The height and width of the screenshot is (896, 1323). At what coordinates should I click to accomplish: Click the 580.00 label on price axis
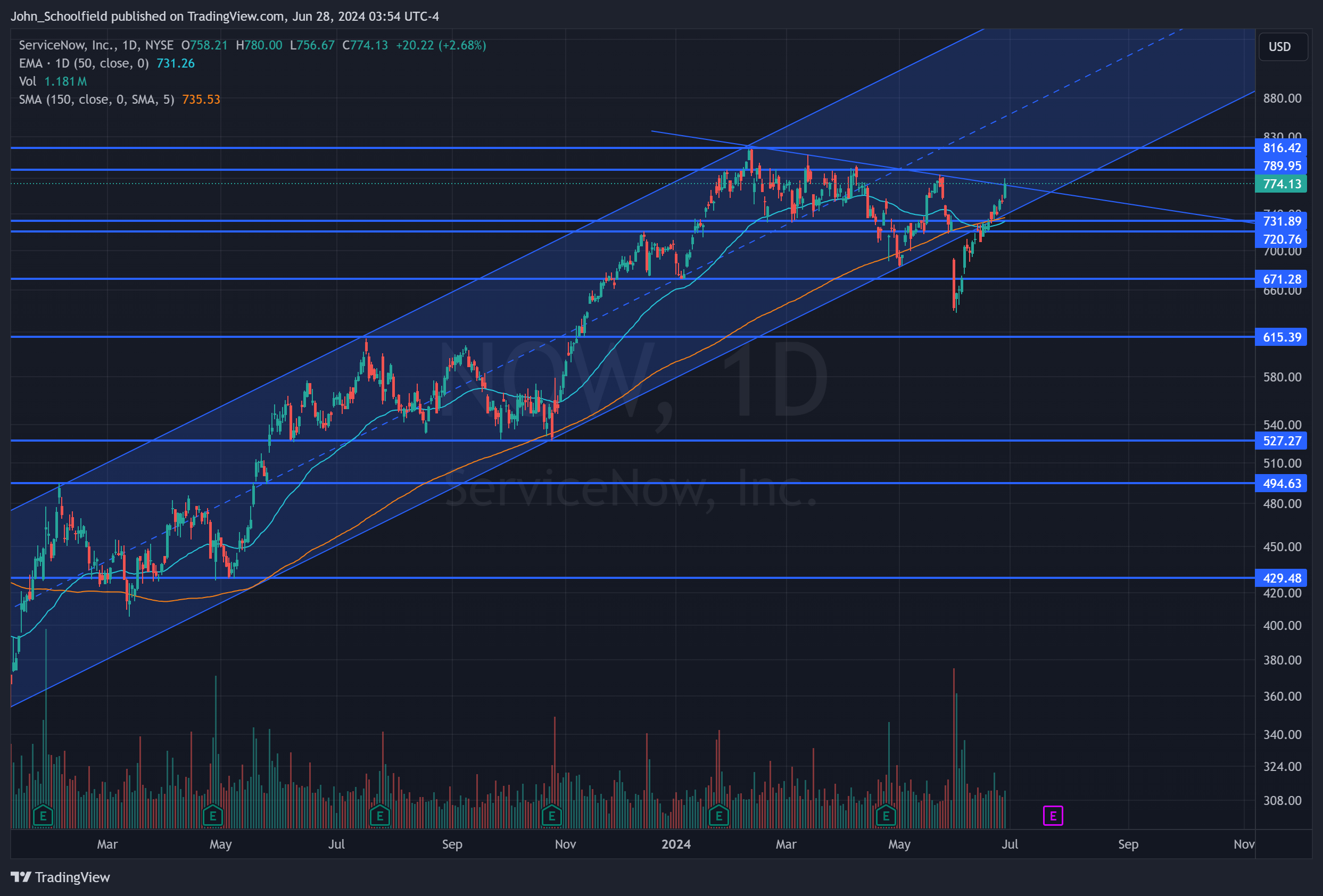1282,377
